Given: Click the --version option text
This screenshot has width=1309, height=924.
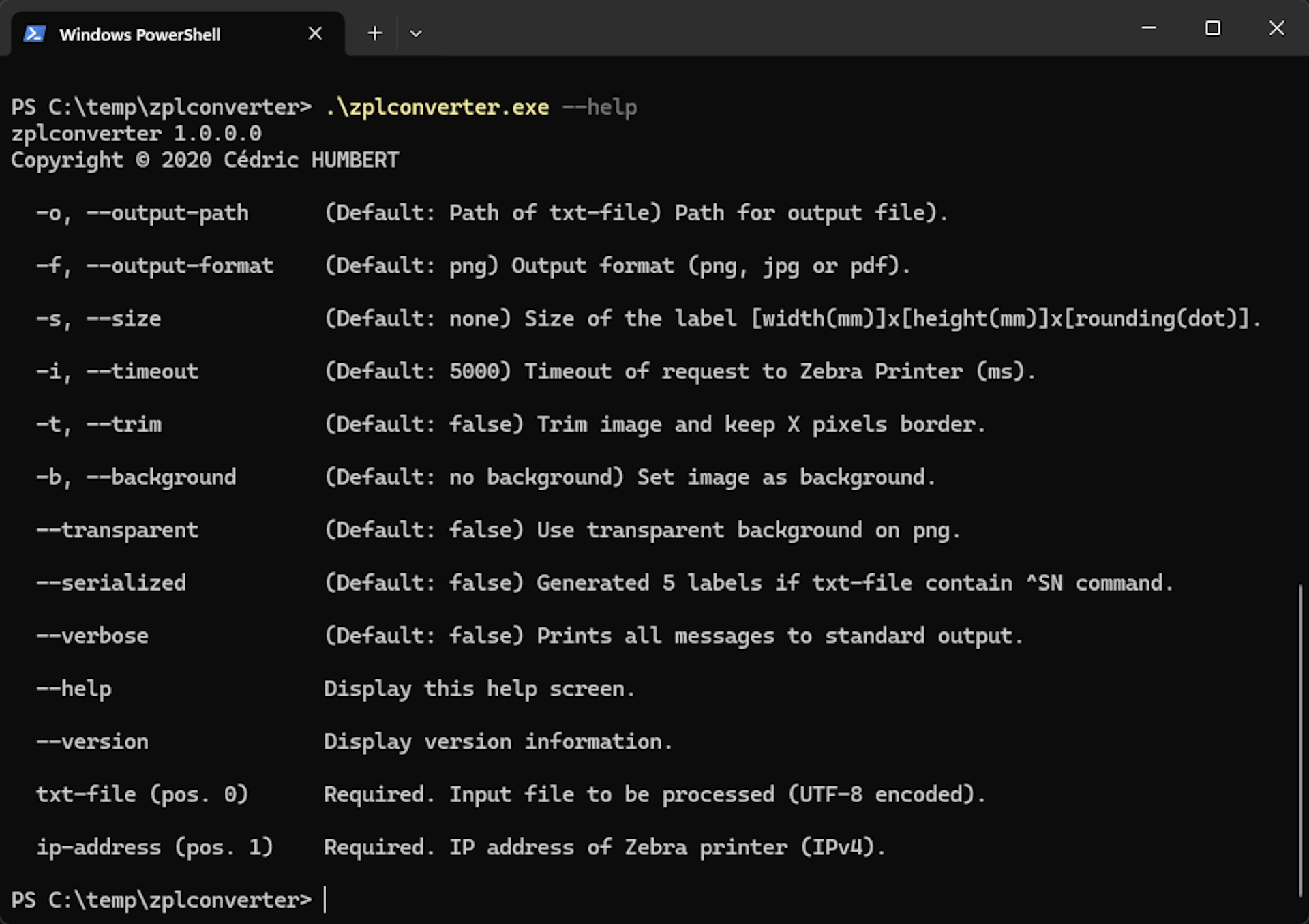Looking at the screenshot, I should pos(92,741).
